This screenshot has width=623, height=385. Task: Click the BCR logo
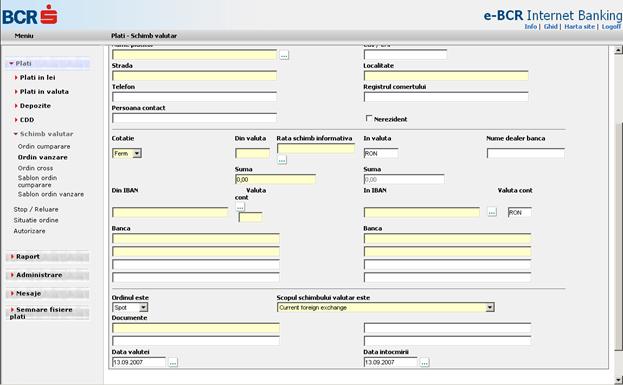click(x=30, y=15)
